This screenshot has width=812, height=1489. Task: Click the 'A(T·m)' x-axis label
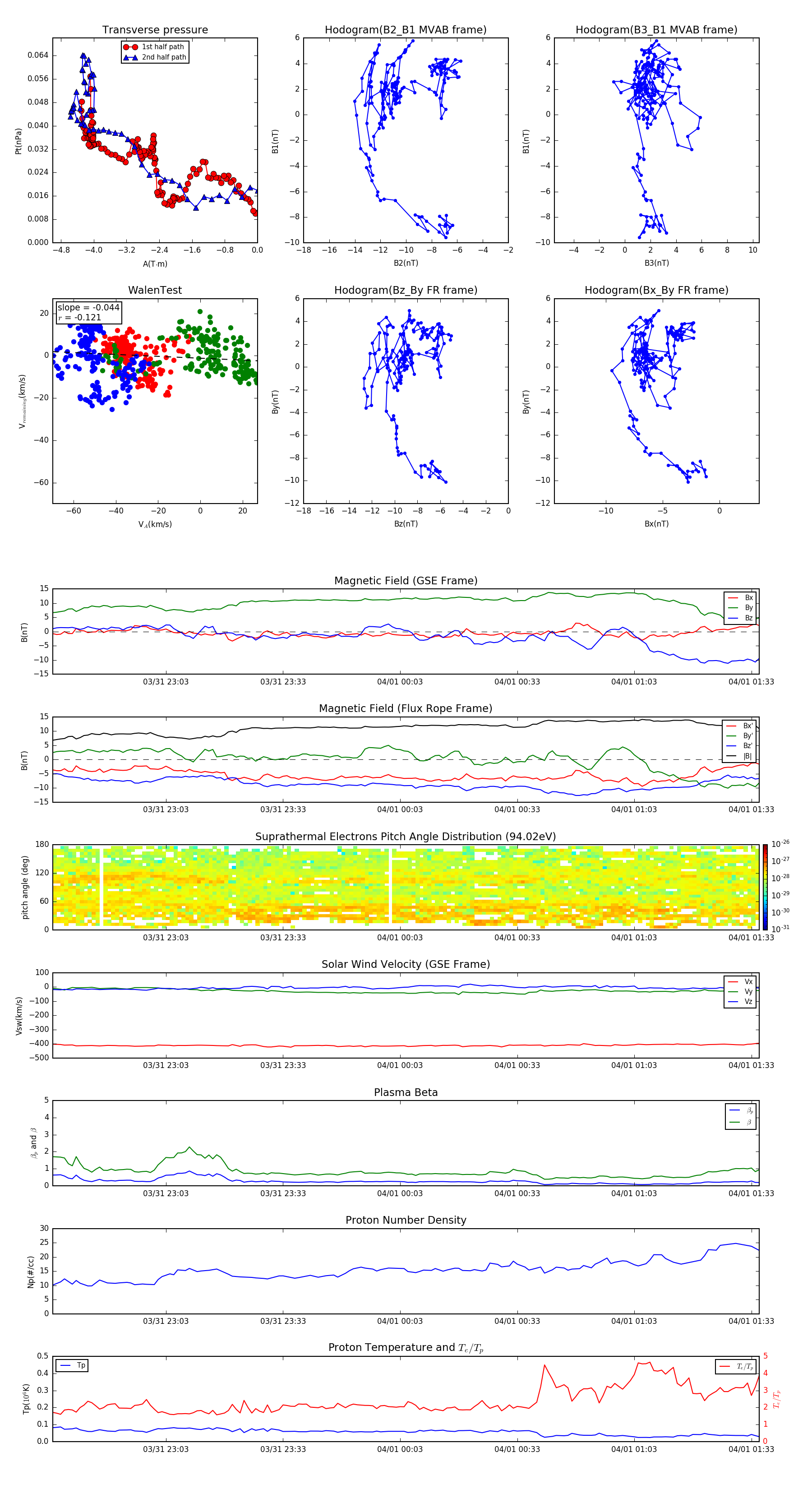pyautogui.click(x=155, y=264)
